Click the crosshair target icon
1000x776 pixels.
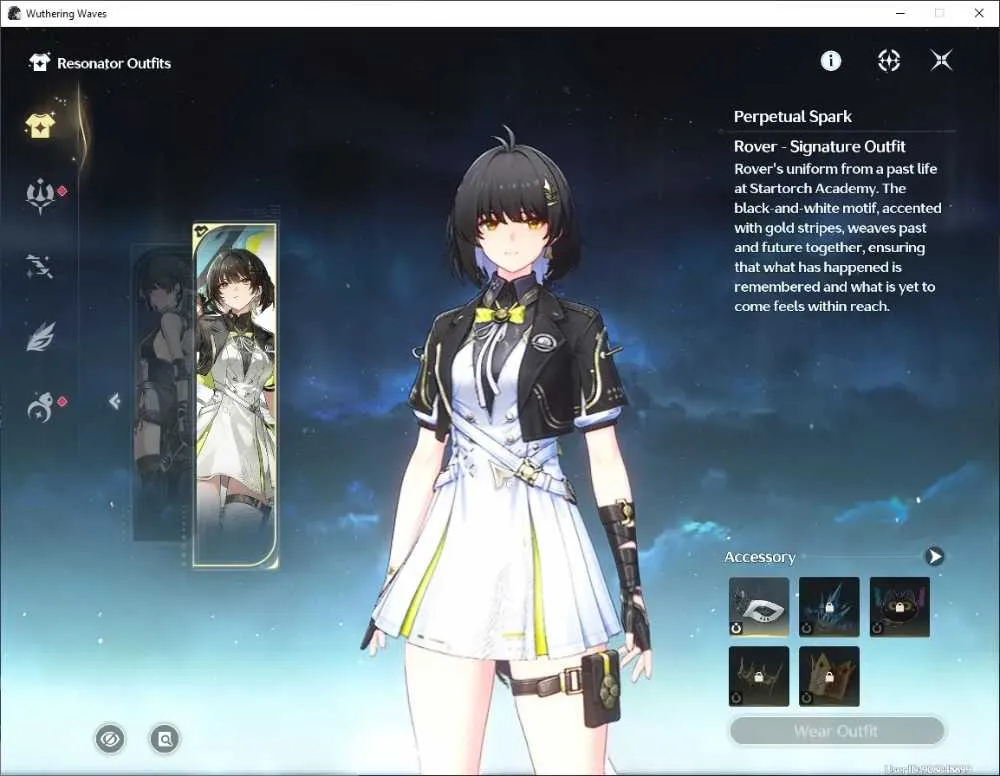tap(888, 61)
